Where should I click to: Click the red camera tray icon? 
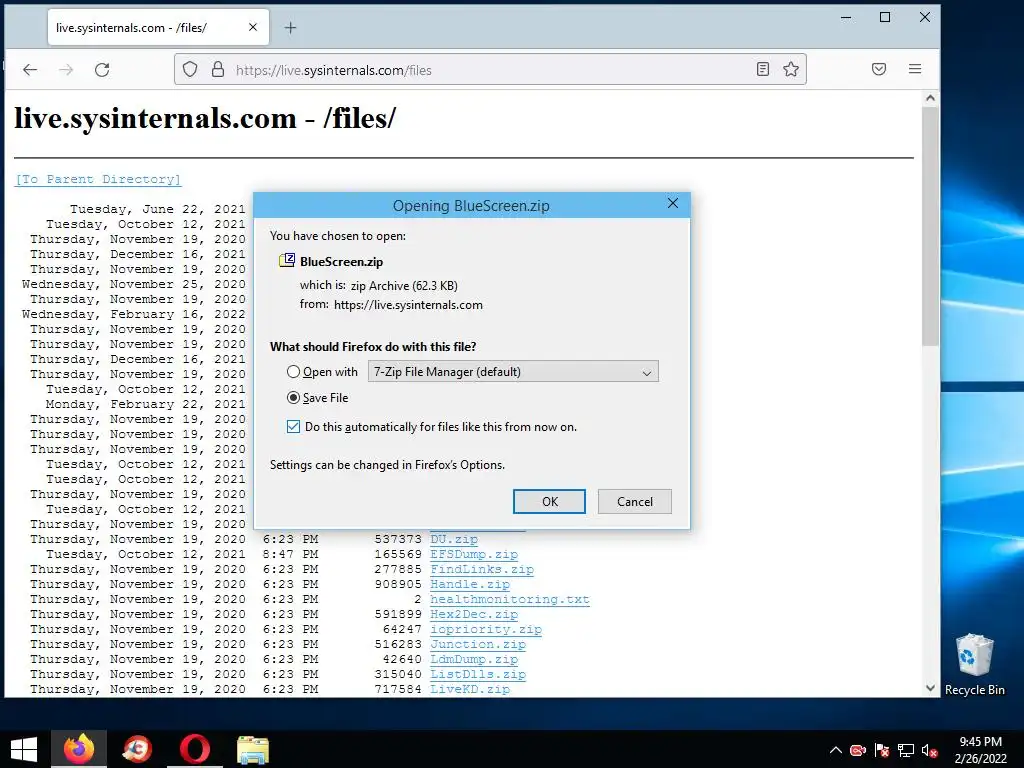(858, 750)
